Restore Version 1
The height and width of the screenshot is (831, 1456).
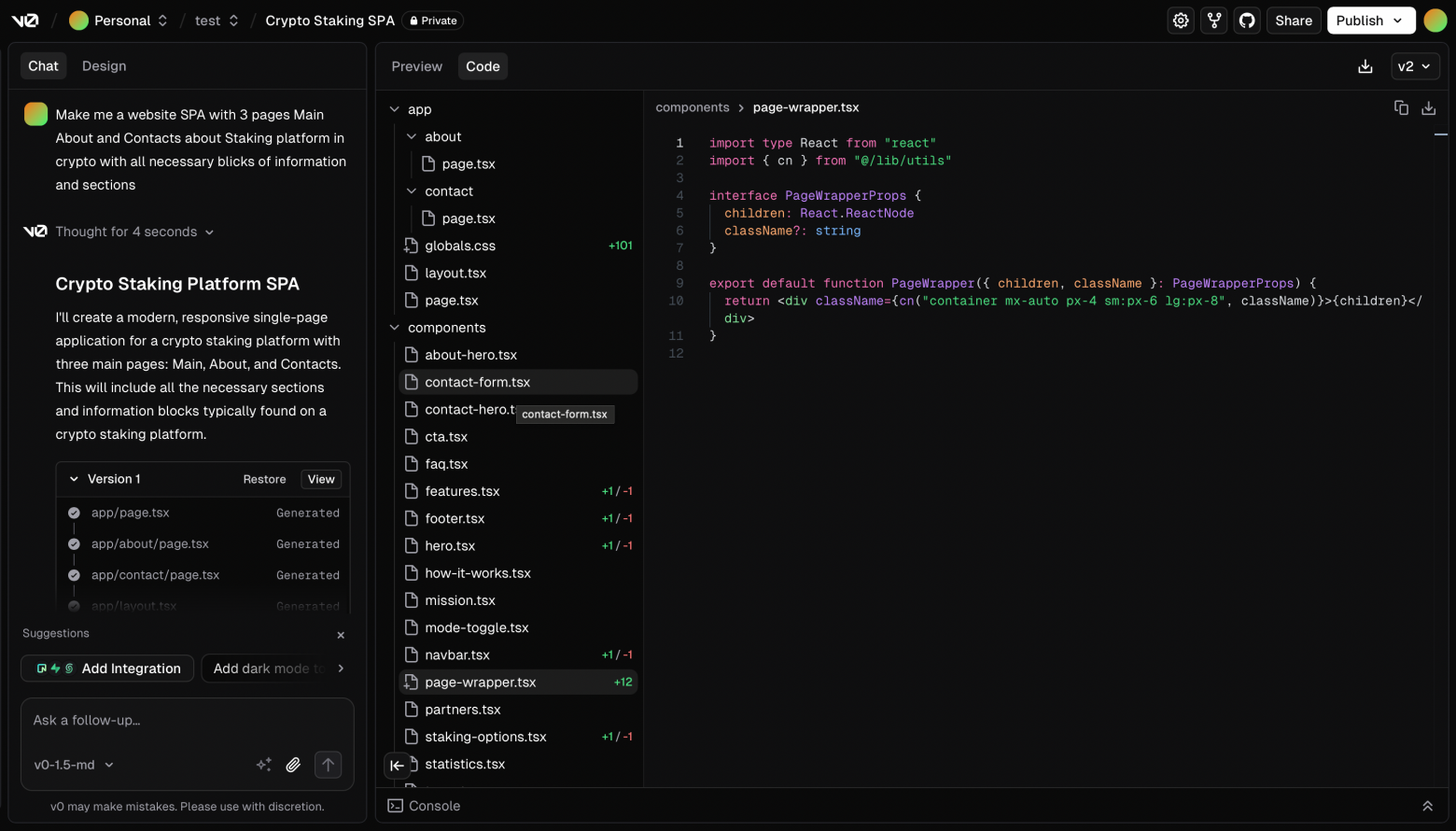[x=264, y=479]
